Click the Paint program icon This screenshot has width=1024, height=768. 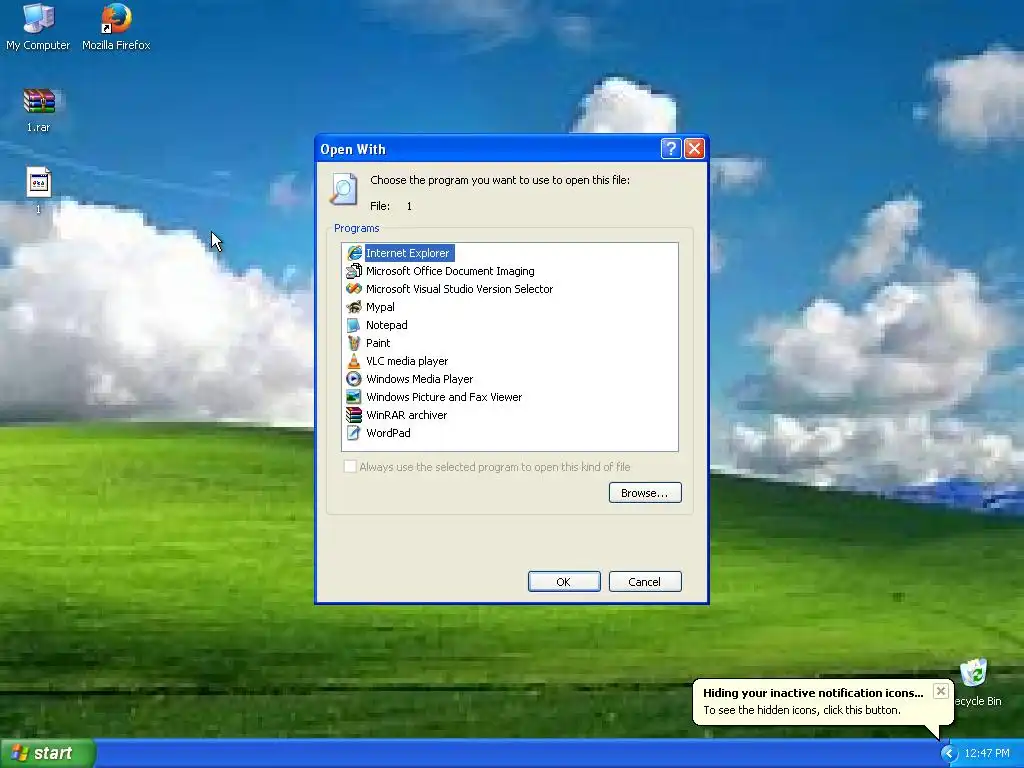point(354,343)
